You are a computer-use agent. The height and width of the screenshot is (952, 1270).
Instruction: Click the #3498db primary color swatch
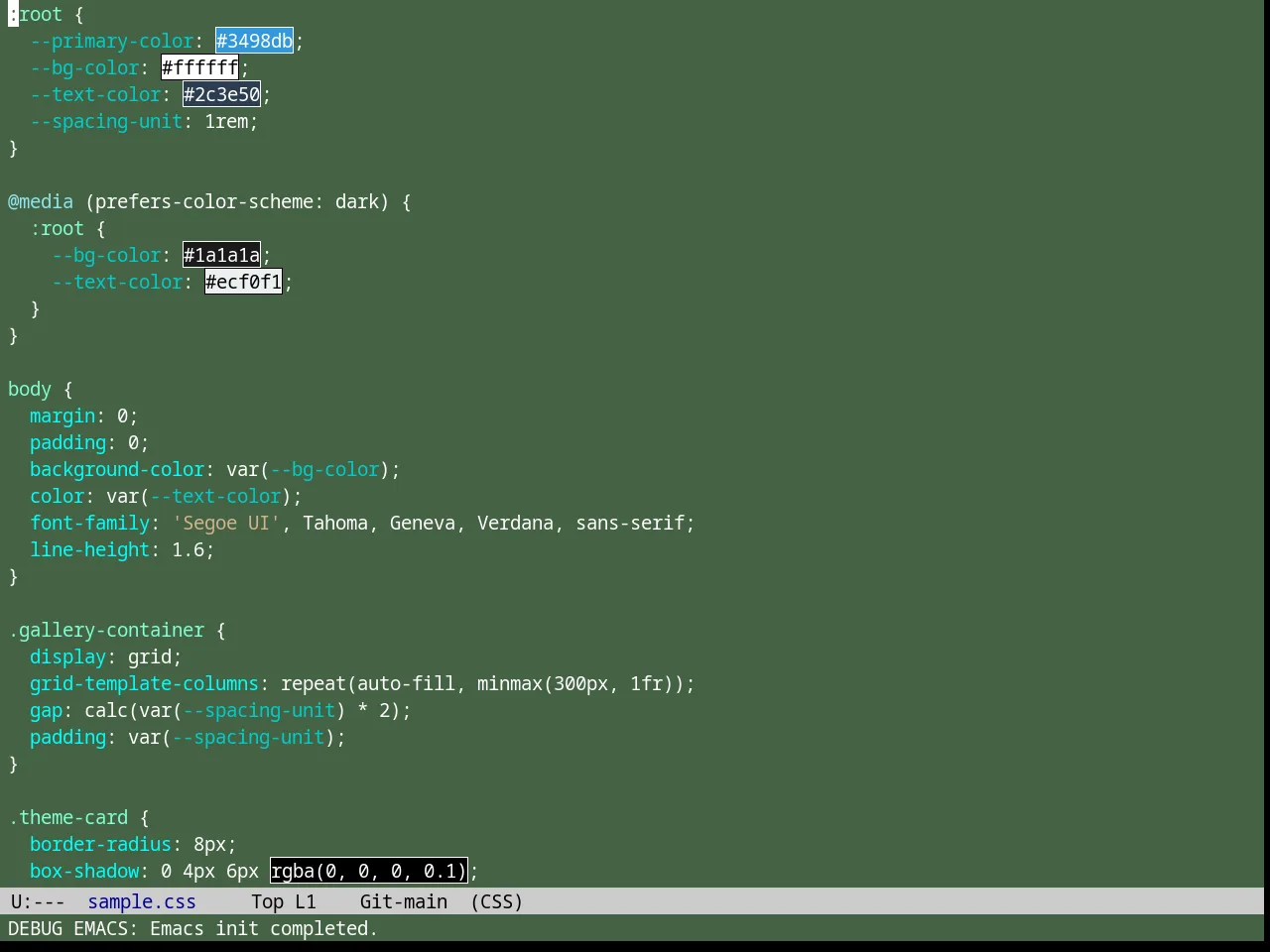click(254, 41)
